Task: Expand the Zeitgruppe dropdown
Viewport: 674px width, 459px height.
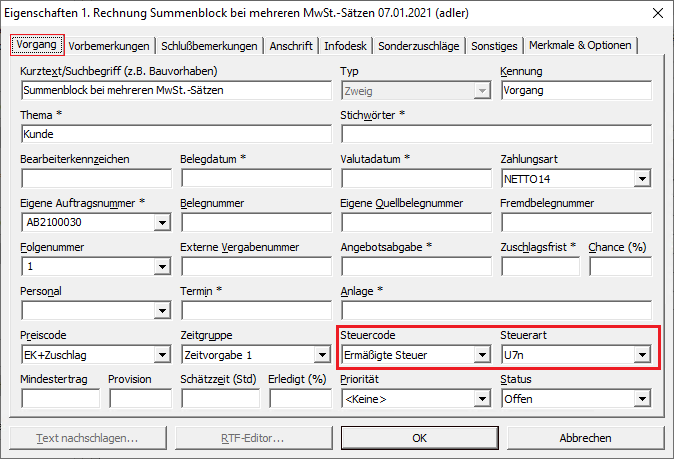Action: 321,354
